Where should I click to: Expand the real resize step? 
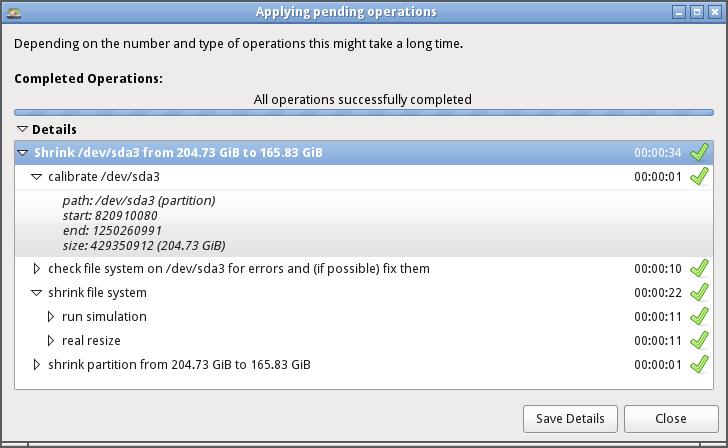51,341
